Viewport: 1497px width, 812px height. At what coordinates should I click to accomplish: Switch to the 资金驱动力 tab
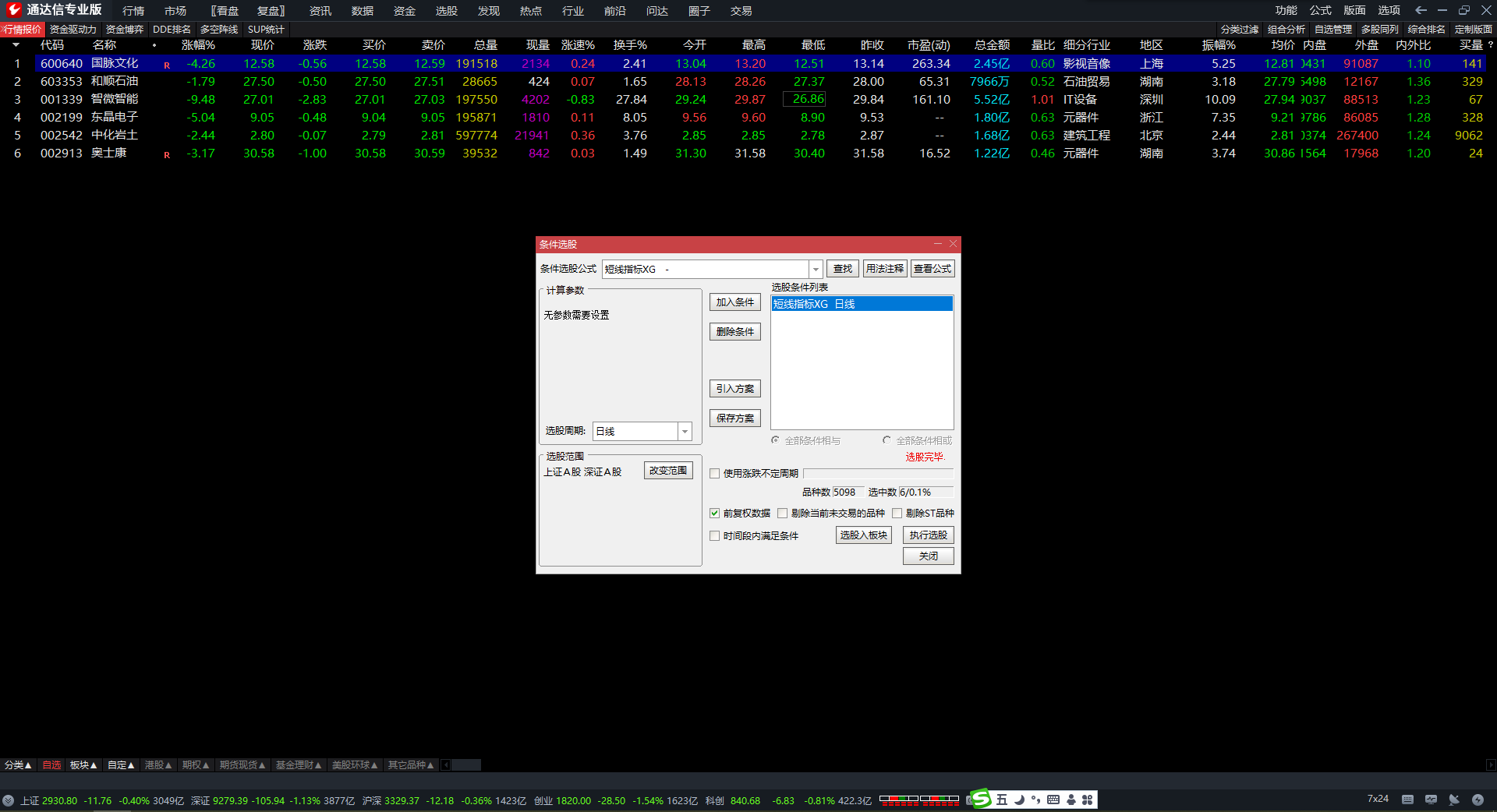[73, 30]
